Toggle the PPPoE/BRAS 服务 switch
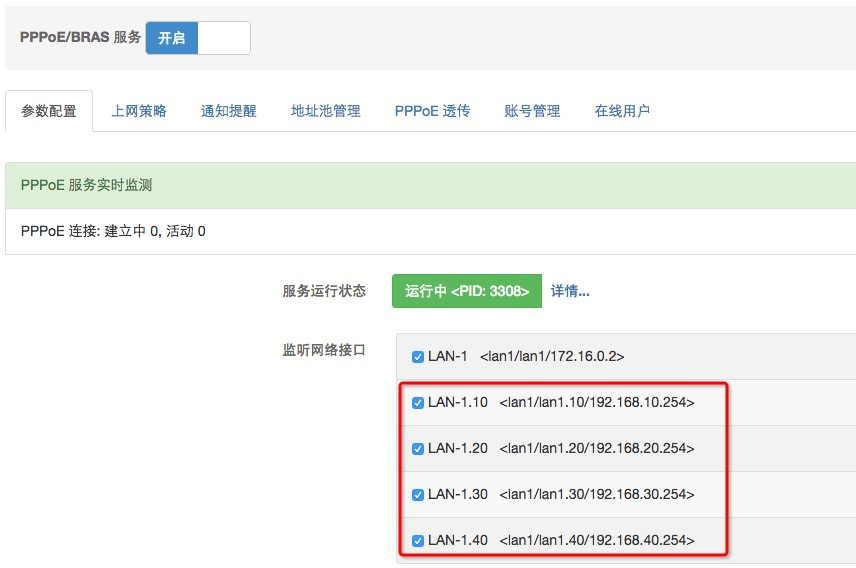 point(197,38)
